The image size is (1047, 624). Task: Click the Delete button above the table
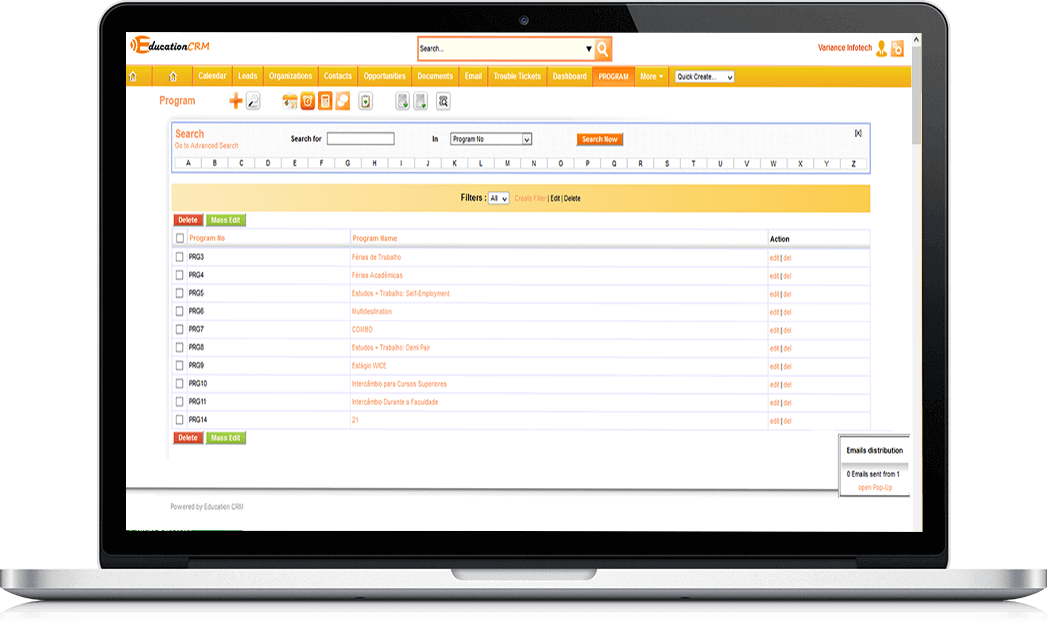[x=188, y=220]
